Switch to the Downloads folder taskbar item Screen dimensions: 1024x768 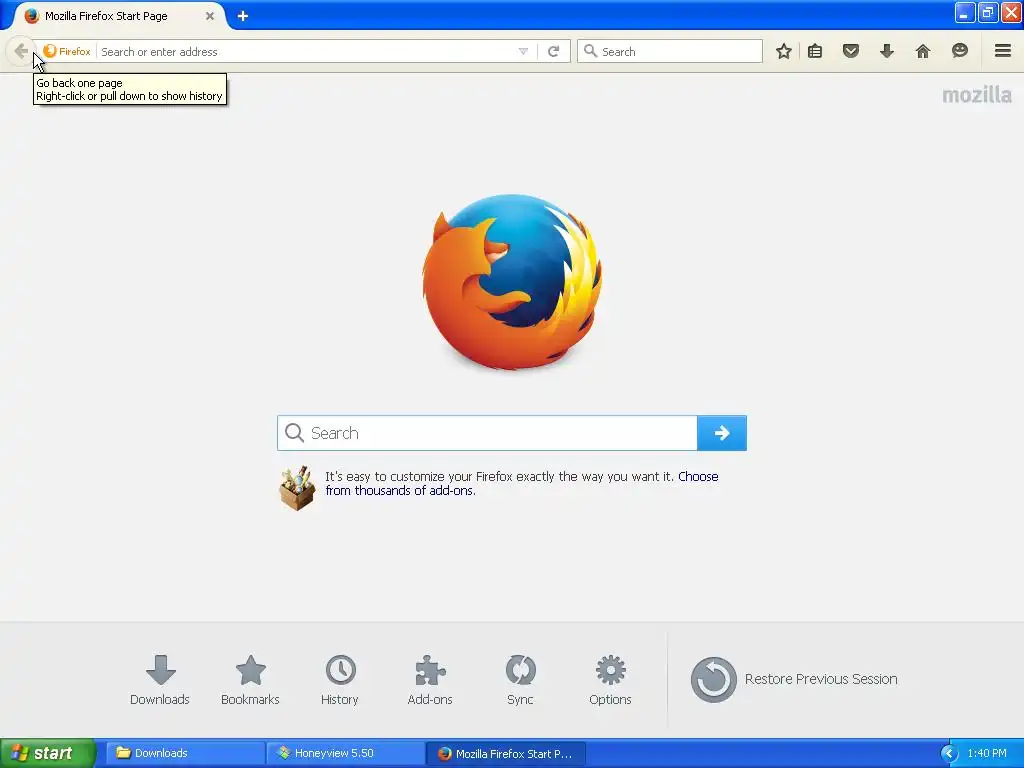[x=184, y=753]
